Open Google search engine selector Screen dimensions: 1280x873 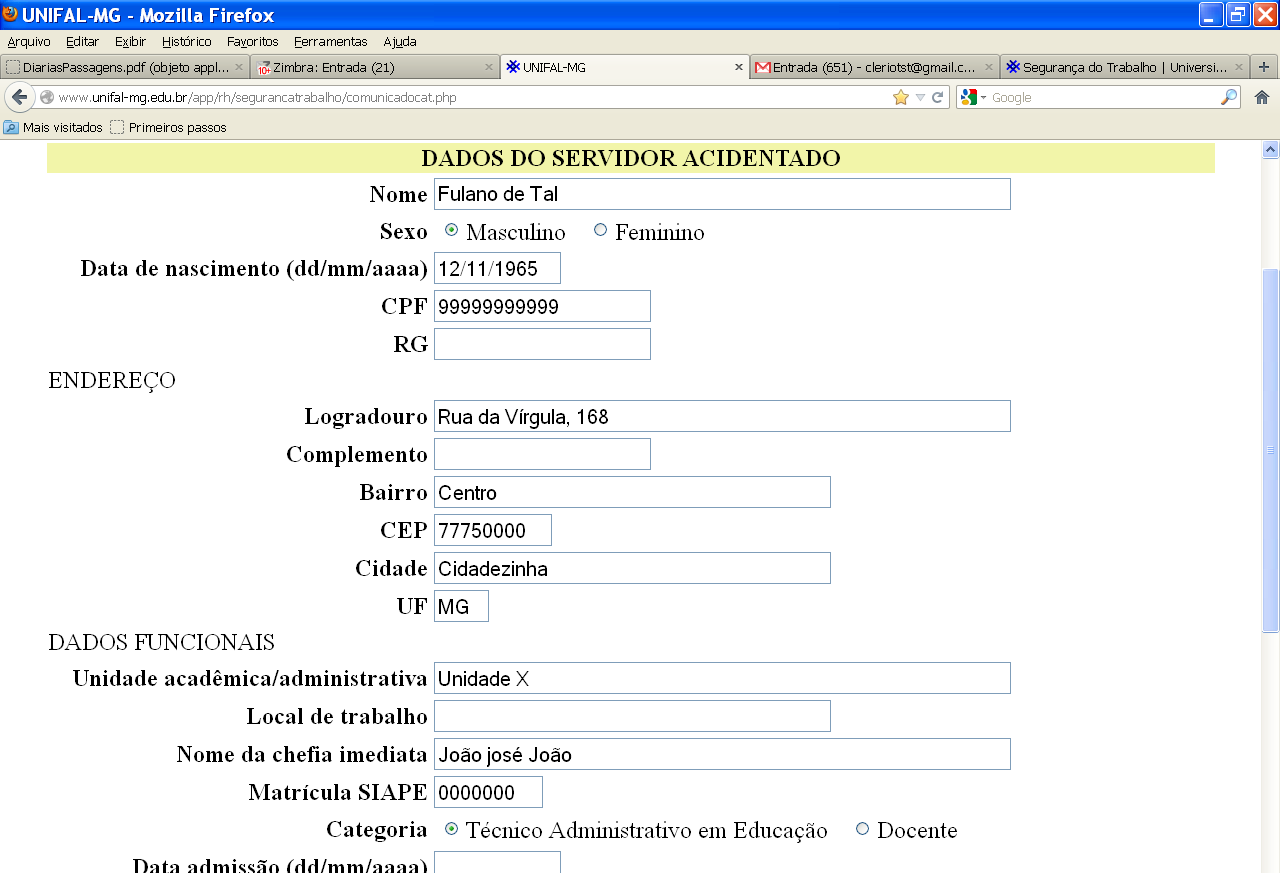972,97
